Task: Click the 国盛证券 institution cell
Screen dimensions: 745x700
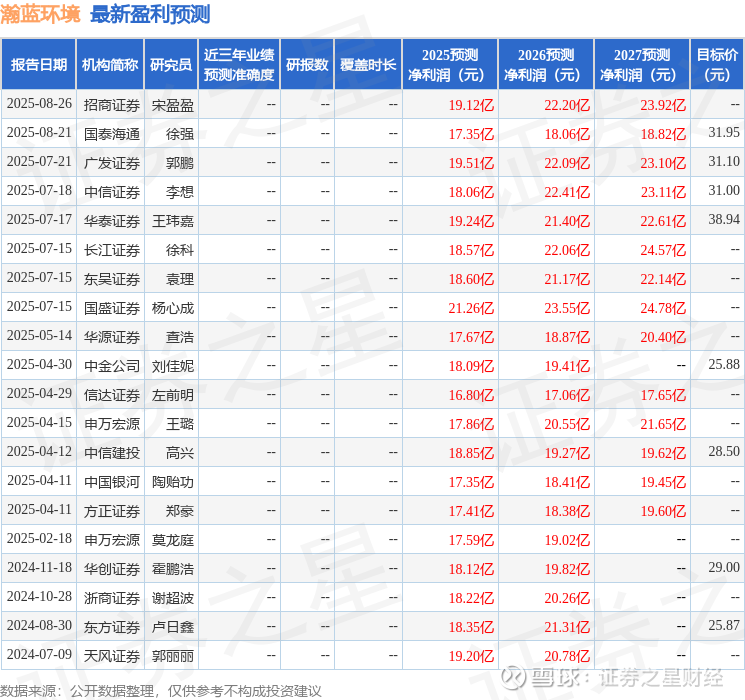Action: click(x=112, y=307)
